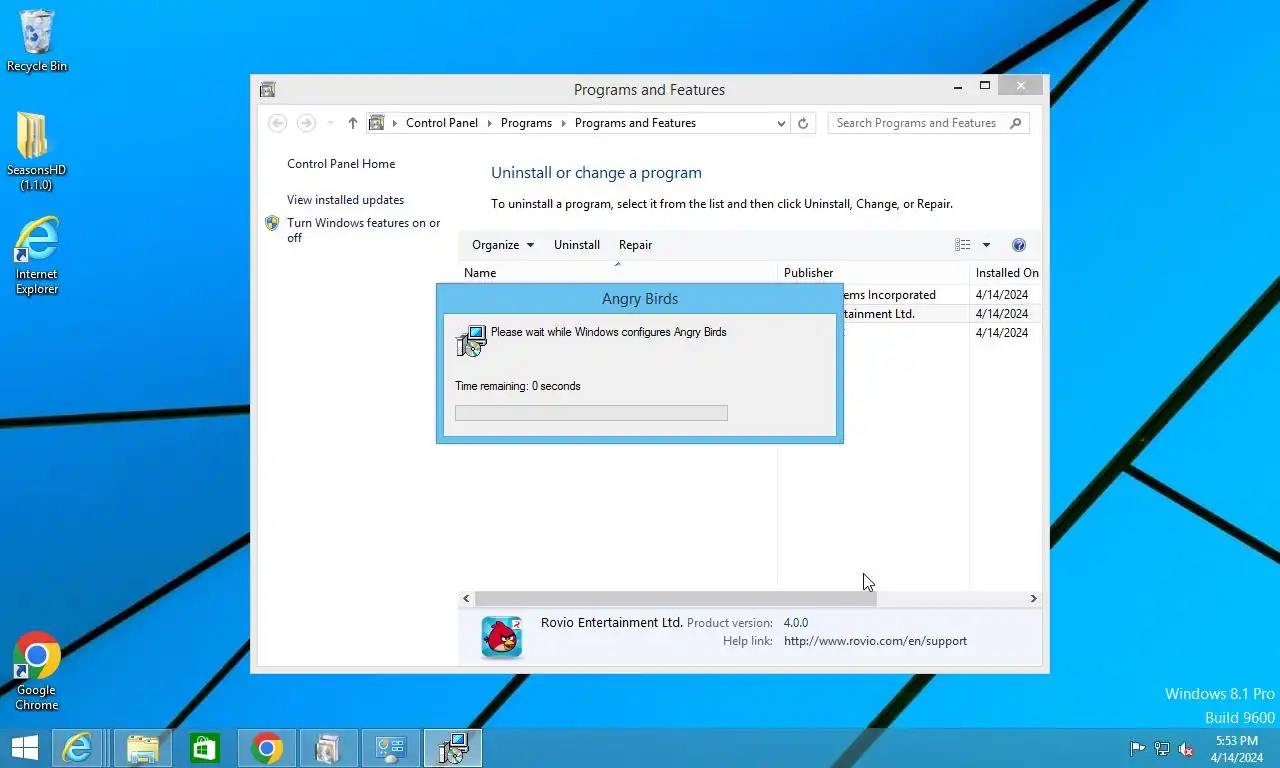Expand the arrow after Control Panel breadcrumb
Screen dimensions: 1280x768
coord(490,123)
